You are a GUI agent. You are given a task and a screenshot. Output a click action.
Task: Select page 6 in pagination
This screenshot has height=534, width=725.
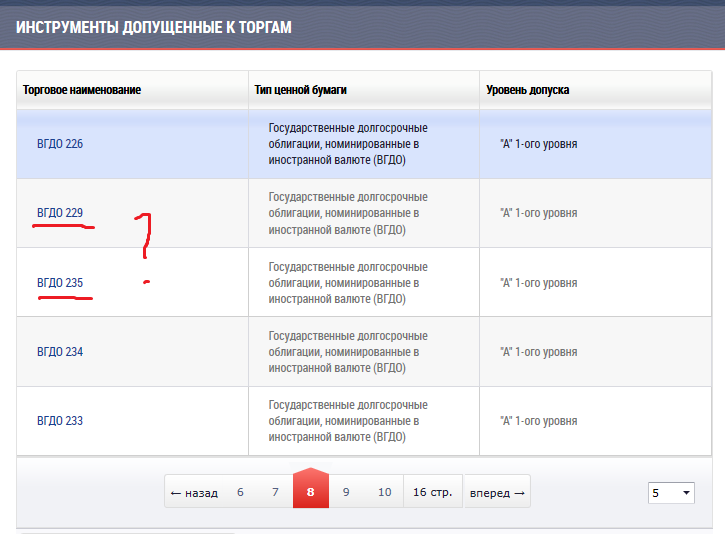pos(240,492)
